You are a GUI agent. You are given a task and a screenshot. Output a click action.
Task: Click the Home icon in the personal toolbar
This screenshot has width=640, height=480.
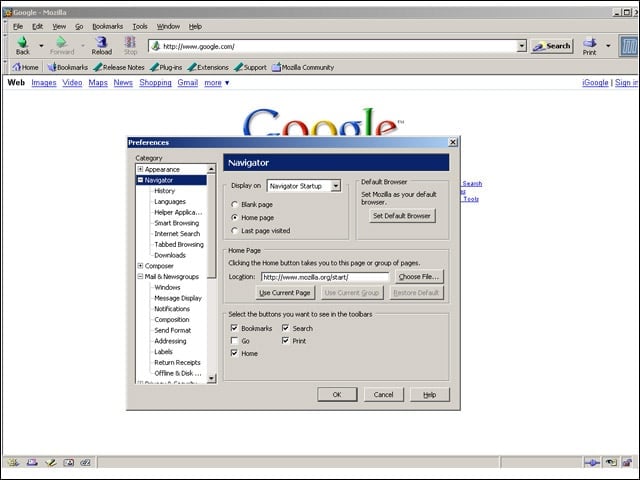(16, 67)
